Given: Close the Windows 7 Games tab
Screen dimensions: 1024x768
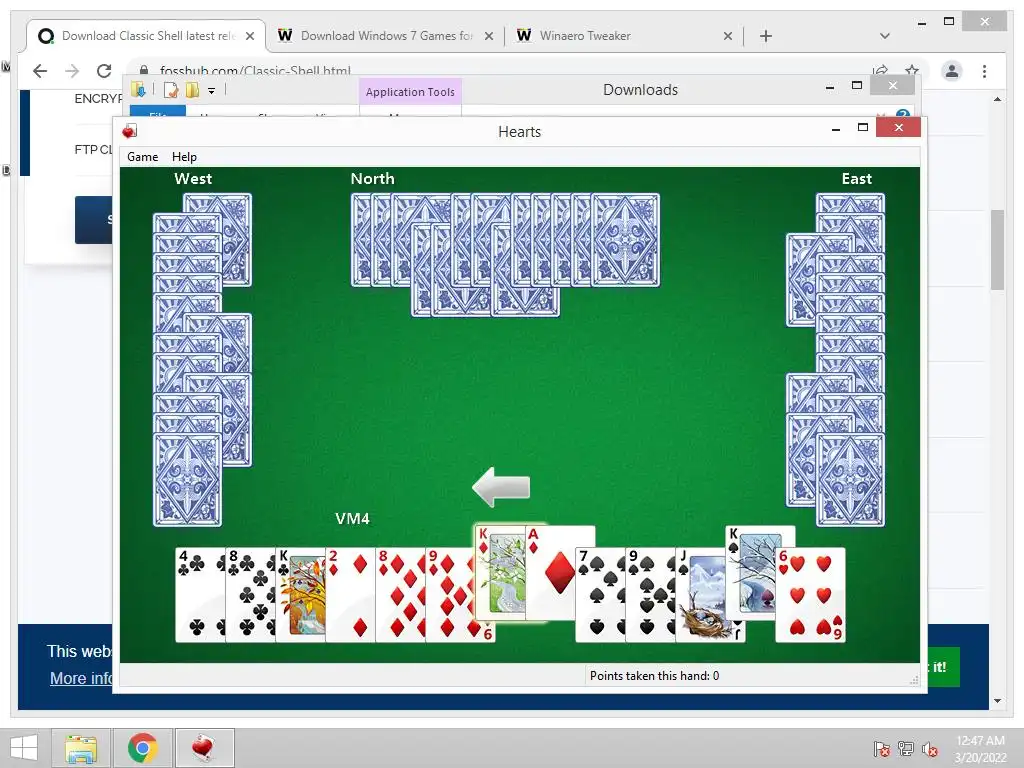Looking at the screenshot, I should [488, 36].
